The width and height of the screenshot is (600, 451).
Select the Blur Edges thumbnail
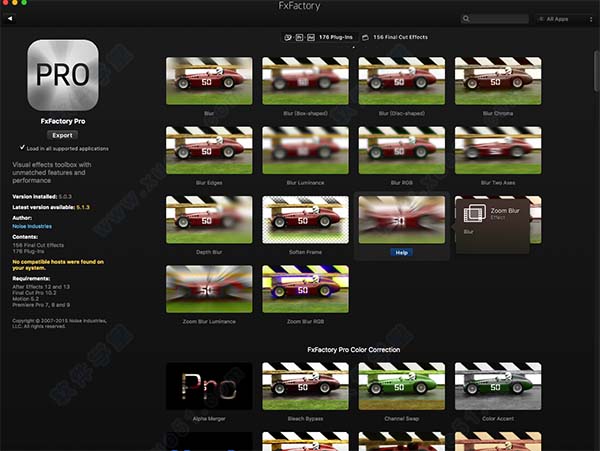[x=209, y=150]
